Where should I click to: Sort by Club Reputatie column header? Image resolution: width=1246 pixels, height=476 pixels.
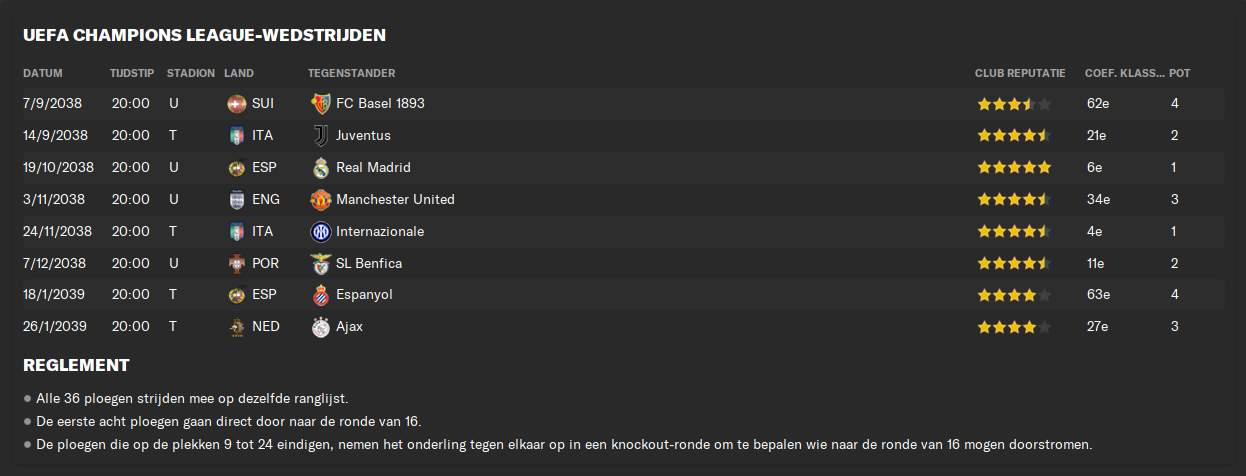pos(1020,74)
